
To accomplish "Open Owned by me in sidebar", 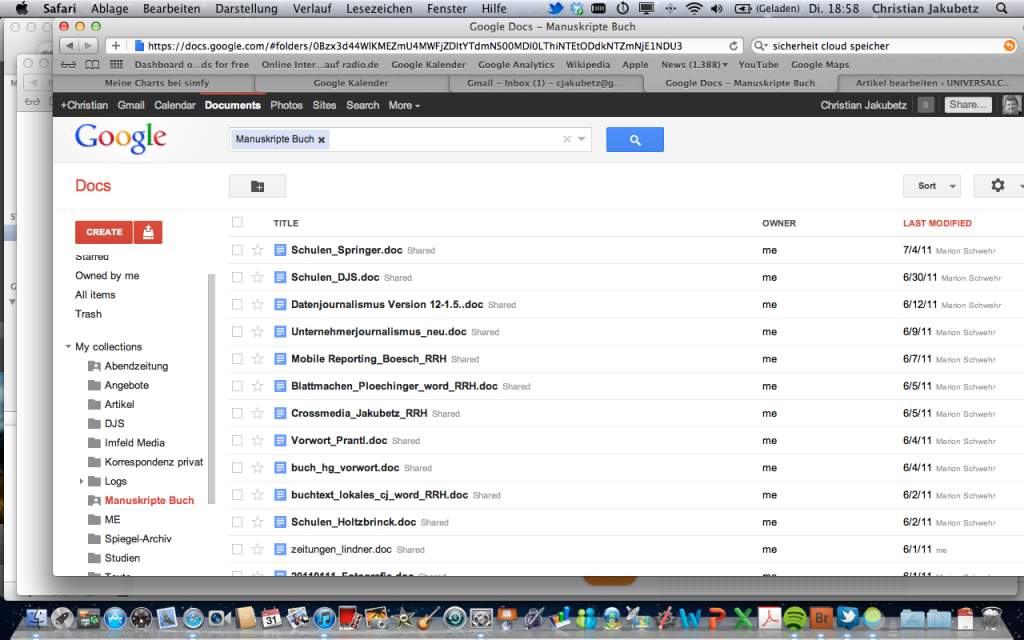I will coord(107,276).
